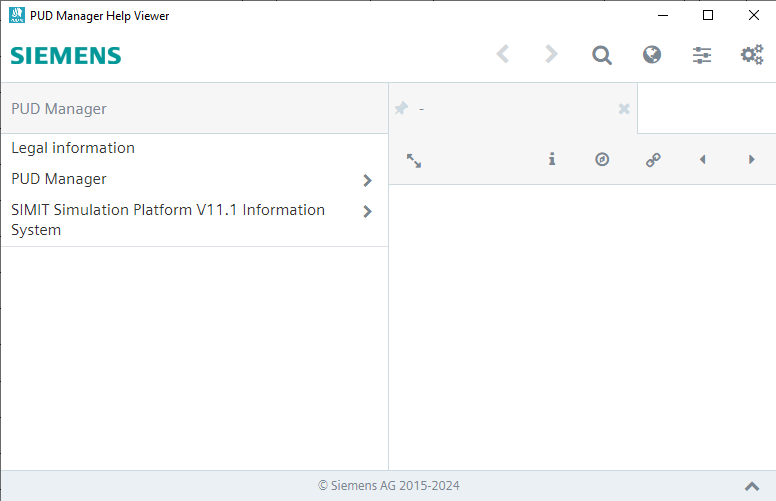Open the globe language icon
The image size is (776, 501).
point(652,55)
